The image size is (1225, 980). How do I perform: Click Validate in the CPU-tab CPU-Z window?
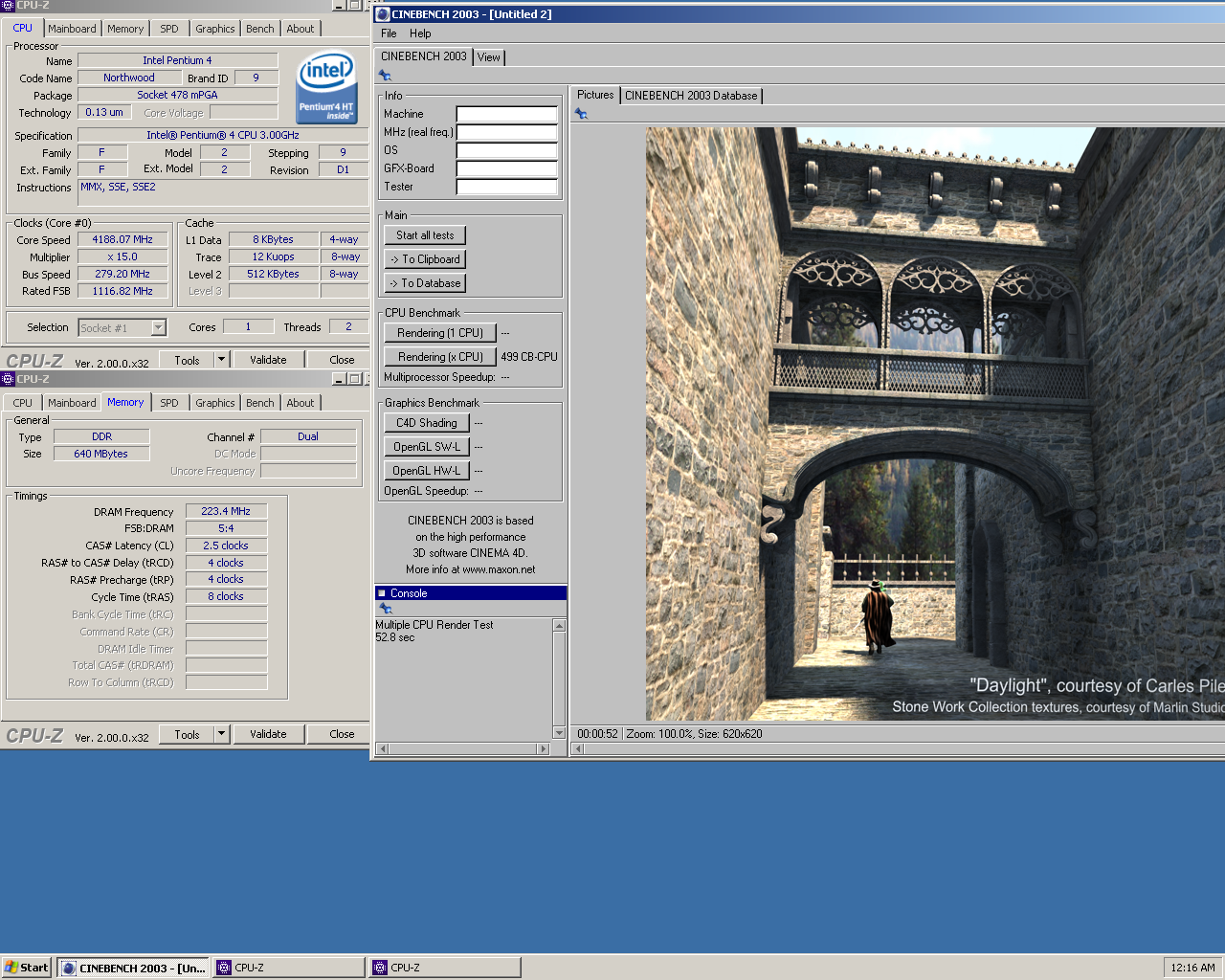click(x=268, y=360)
